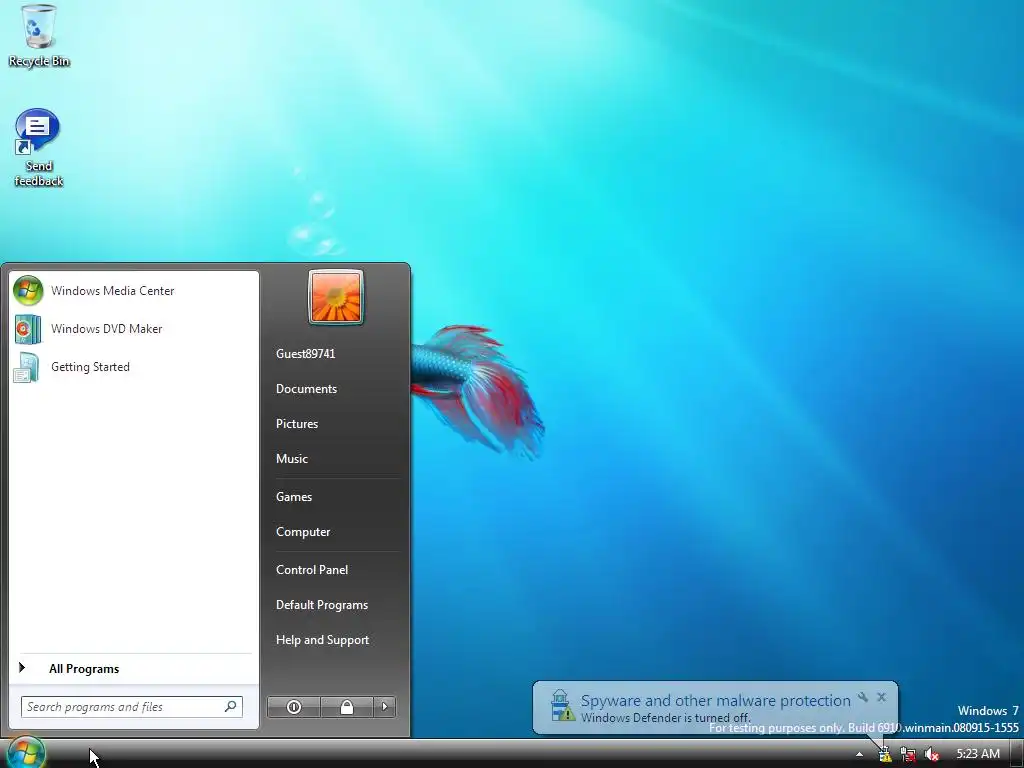The width and height of the screenshot is (1024, 768).
Task: Open notification settings wrench icon
Action: pyautogui.click(x=863, y=697)
